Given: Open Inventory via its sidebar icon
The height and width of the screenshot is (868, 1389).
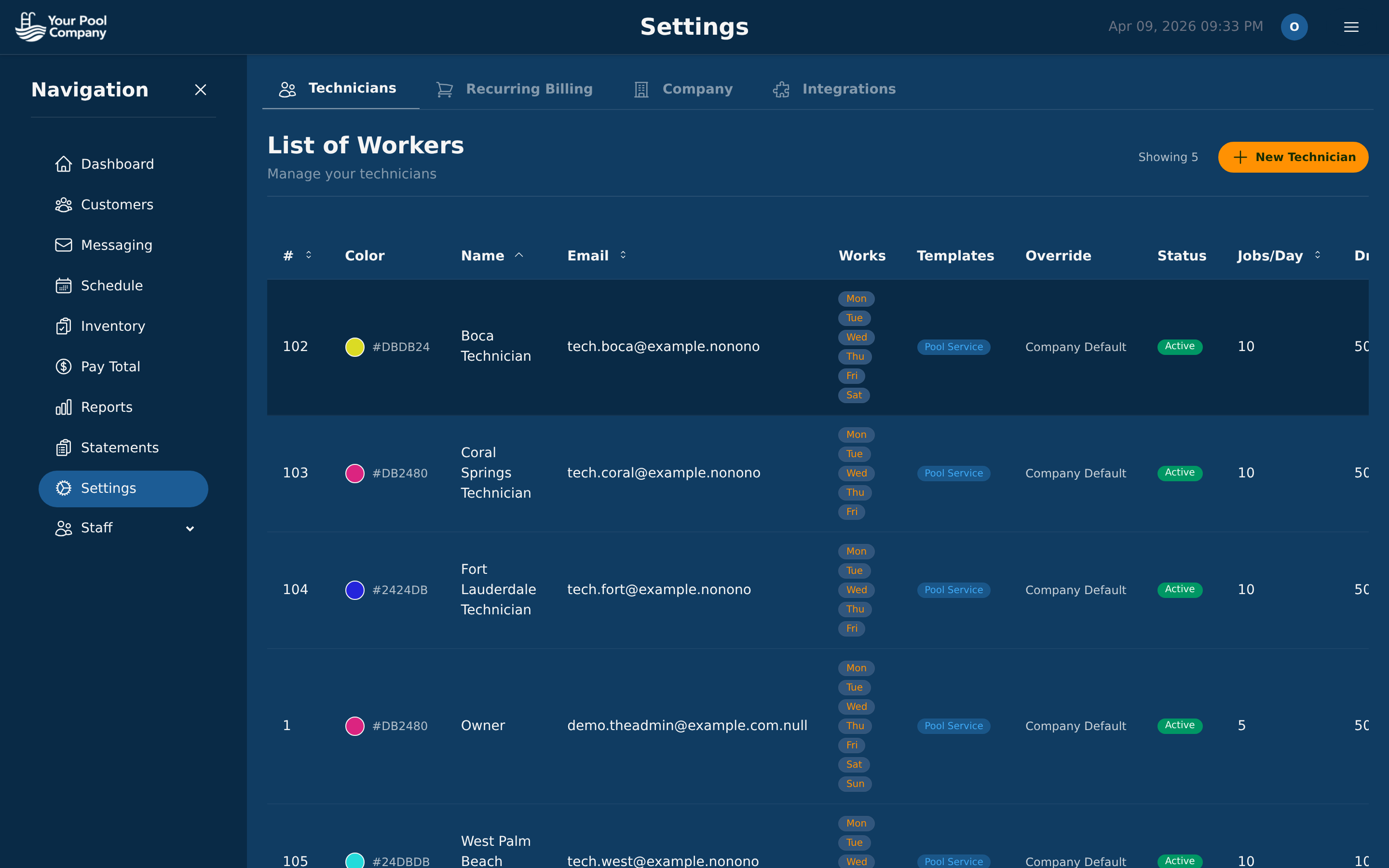Looking at the screenshot, I should tap(64, 325).
